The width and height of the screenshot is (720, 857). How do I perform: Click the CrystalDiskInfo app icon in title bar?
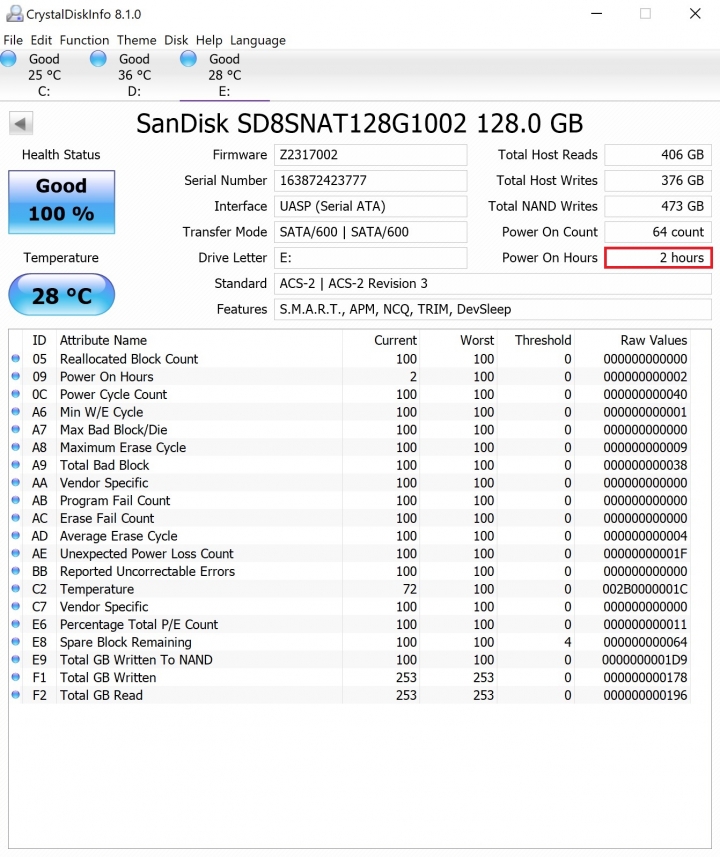click(14, 14)
